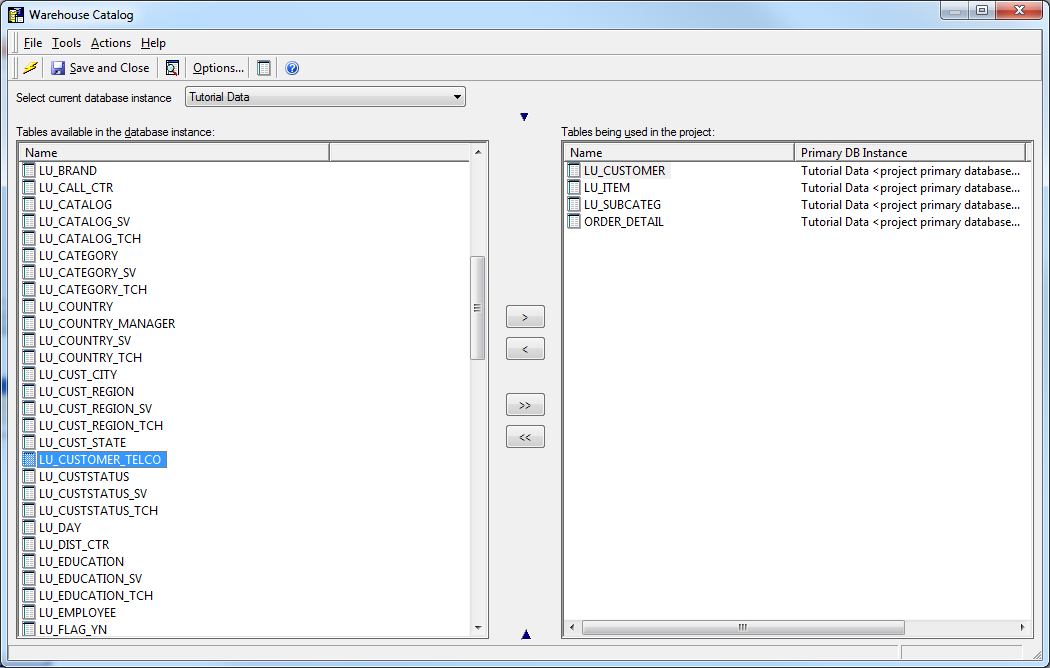Click the magnifier table preview toolbar icon
This screenshot has height=668, width=1050.
[x=172, y=68]
